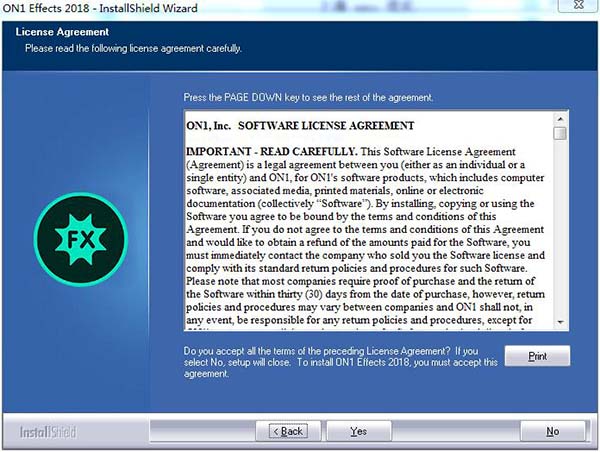Click 'Do you accept all the terms' text
This screenshot has height=452, width=600.
pos(341,362)
